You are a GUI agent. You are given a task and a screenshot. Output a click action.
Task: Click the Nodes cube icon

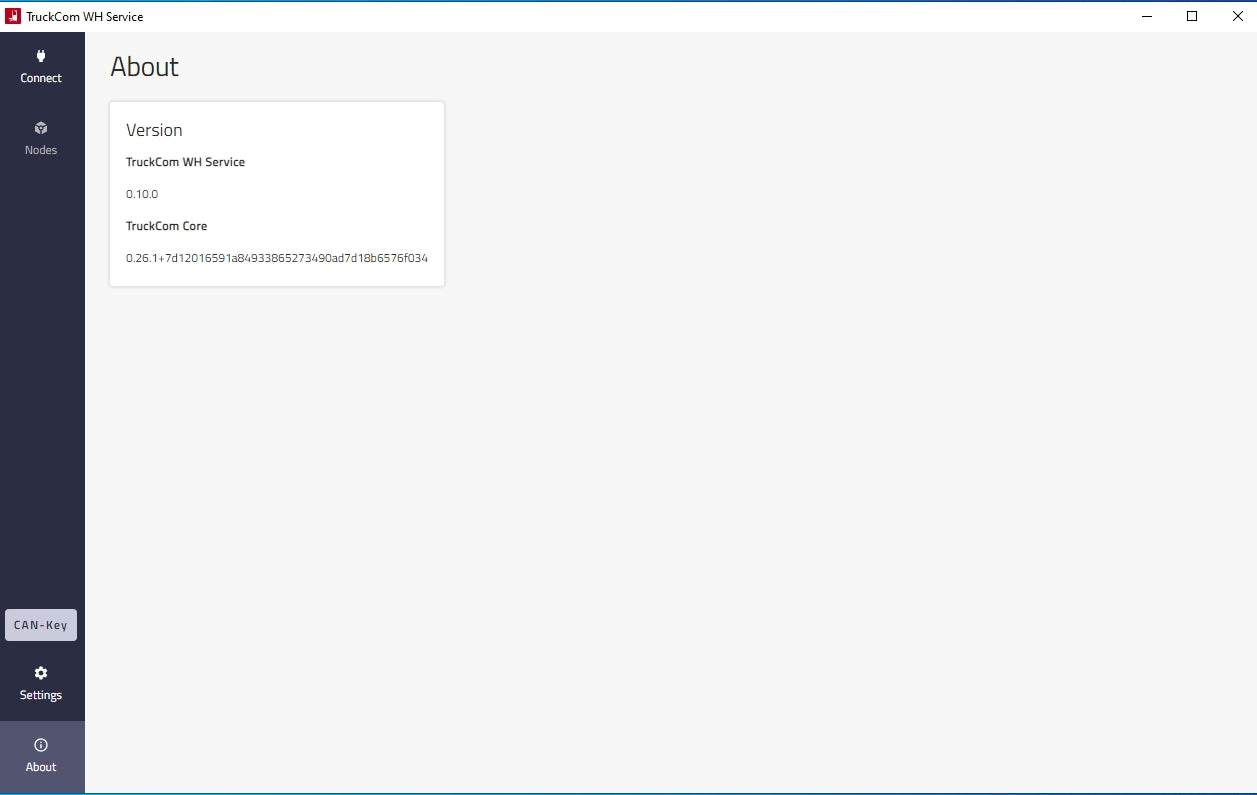coord(41,128)
